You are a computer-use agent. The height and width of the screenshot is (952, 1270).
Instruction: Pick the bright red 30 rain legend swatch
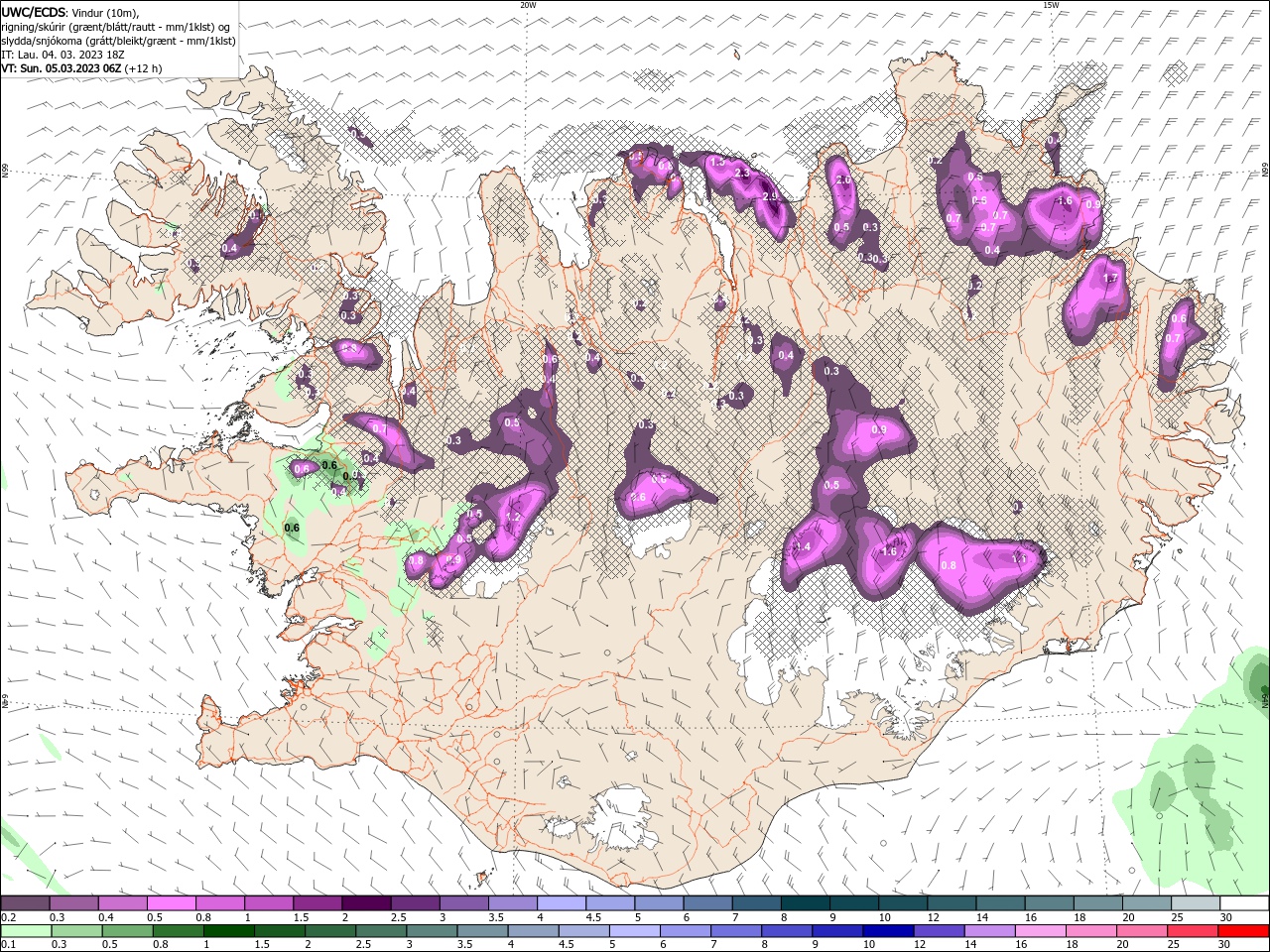[x=1243, y=931]
